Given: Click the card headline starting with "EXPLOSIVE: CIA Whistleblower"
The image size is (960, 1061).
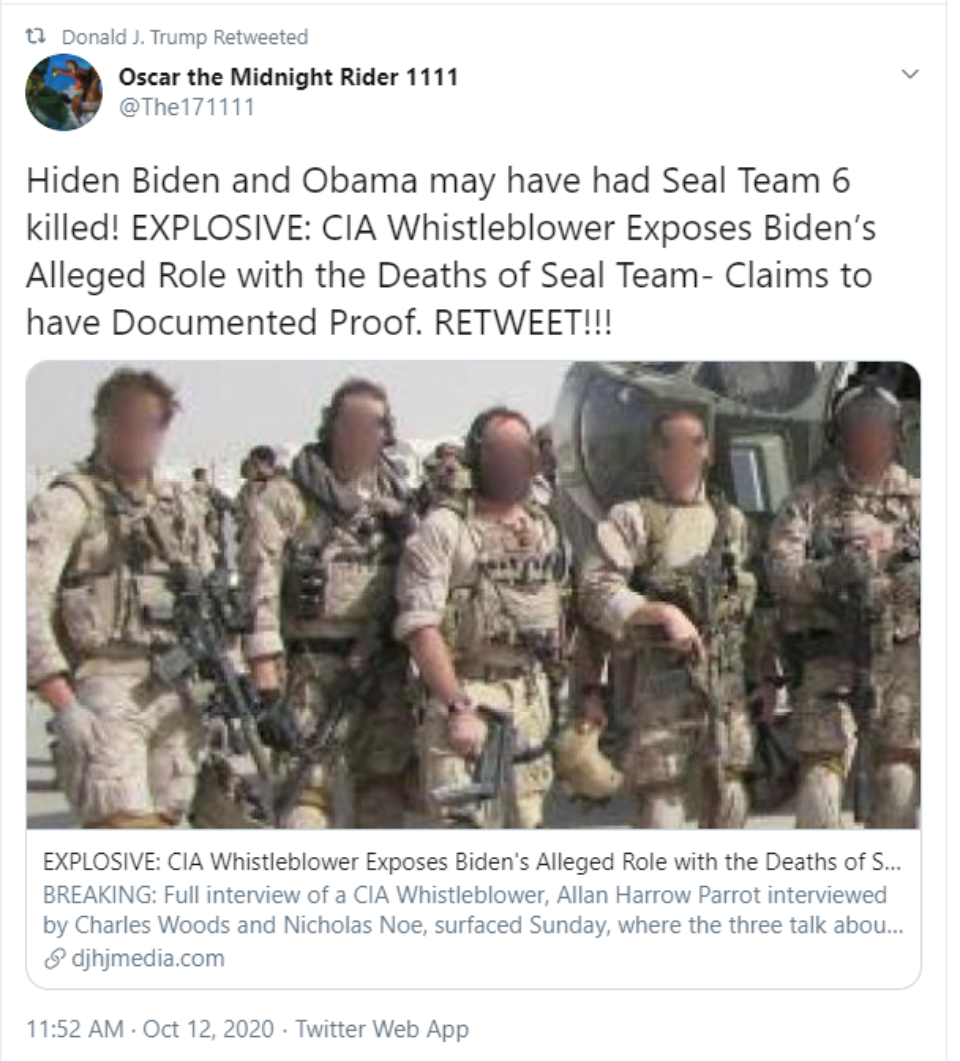Looking at the screenshot, I should click(472, 861).
